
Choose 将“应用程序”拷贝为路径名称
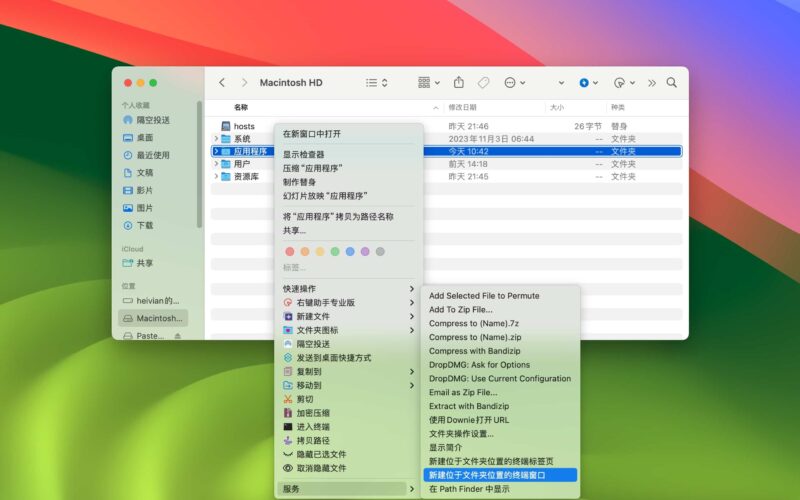click(x=338, y=217)
